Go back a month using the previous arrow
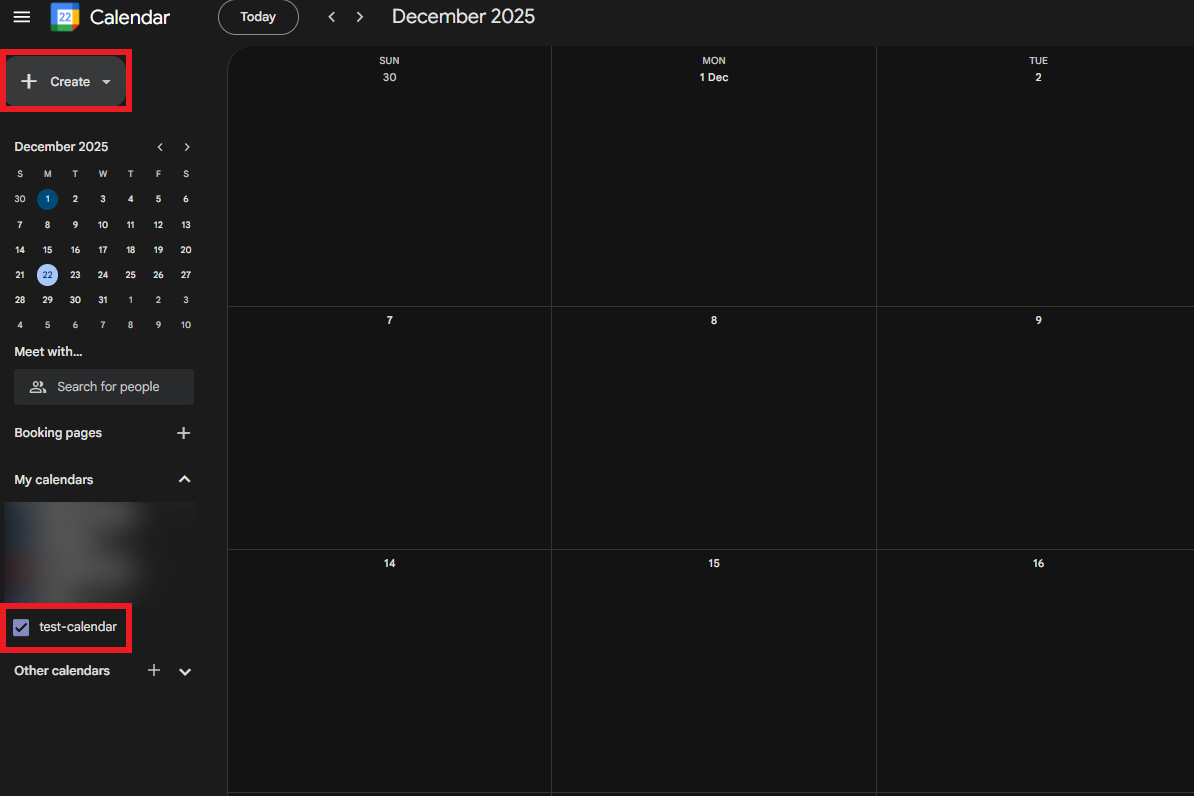This screenshot has height=796, width=1194. [331, 16]
